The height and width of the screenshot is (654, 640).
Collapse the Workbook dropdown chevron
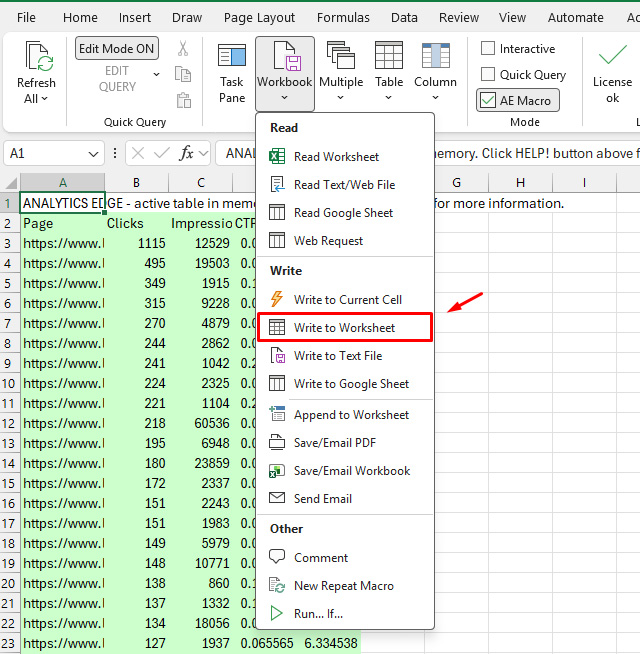pos(285,98)
